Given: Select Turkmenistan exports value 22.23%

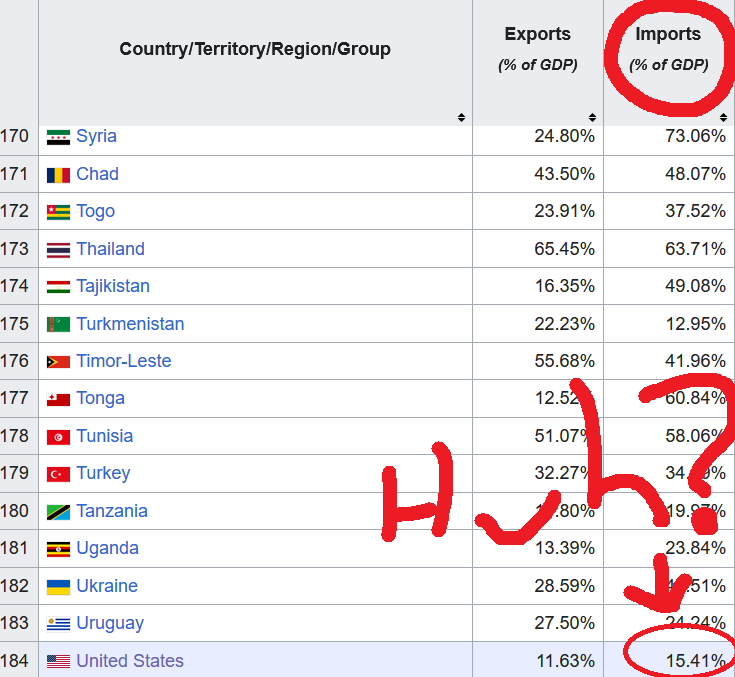Looking at the screenshot, I should (x=564, y=324).
